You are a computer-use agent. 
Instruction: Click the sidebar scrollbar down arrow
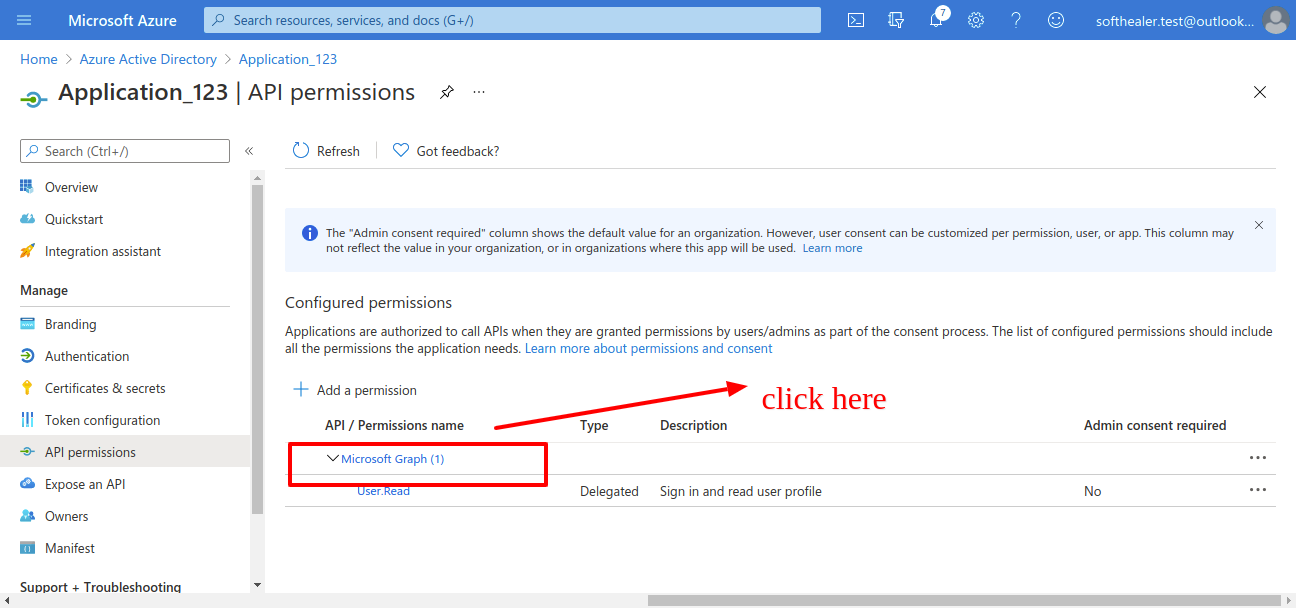(257, 585)
